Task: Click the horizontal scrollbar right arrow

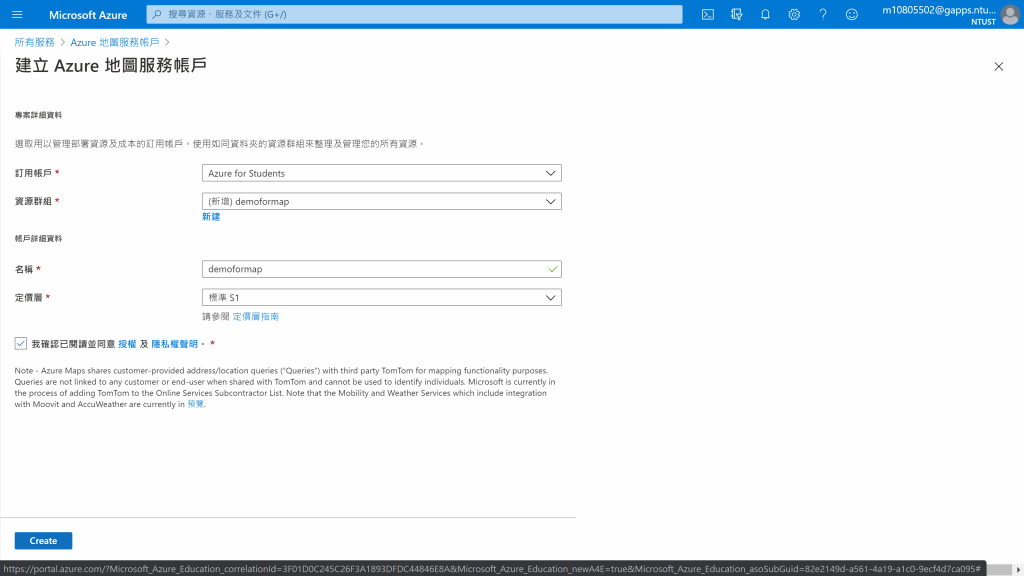Action: 1018,569
